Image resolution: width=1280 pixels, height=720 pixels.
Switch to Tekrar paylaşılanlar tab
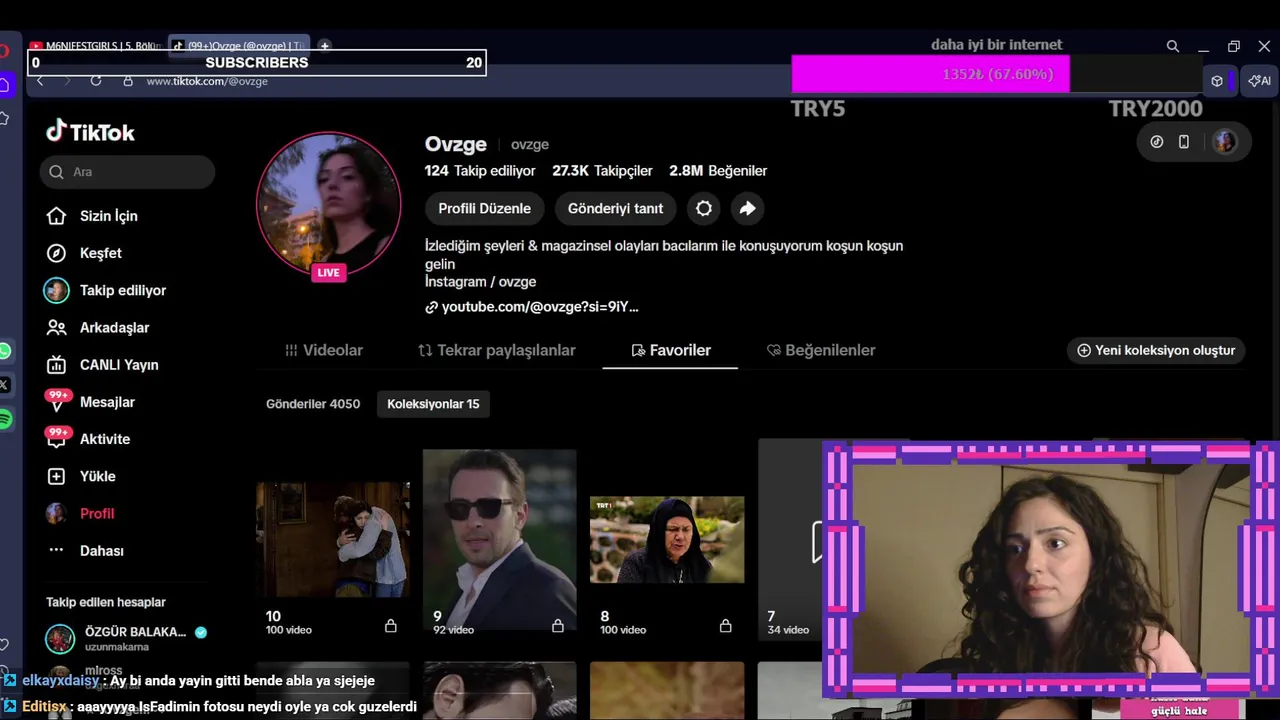coord(497,350)
